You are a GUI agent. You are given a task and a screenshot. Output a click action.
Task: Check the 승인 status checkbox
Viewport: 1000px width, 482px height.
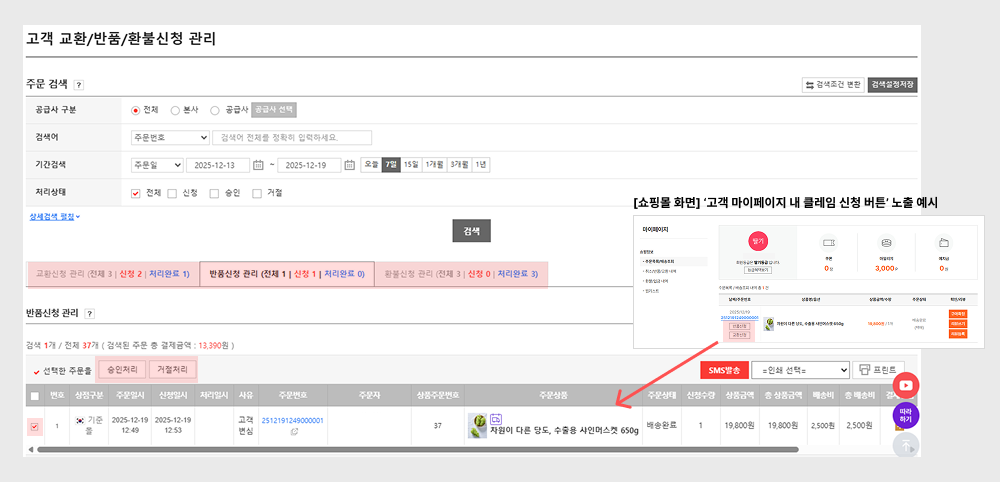(x=214, y=193)
